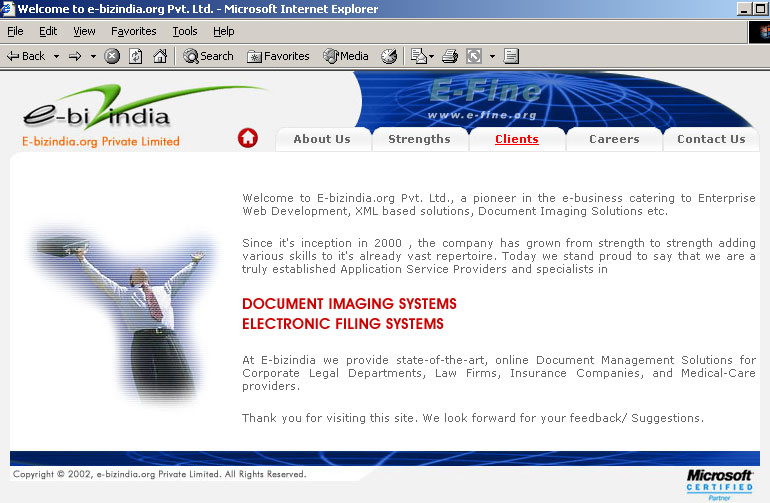The image size is (770, 503).
Task: Click the Microsoft Certified Partner logo
Action: click(x=719, y=484)
